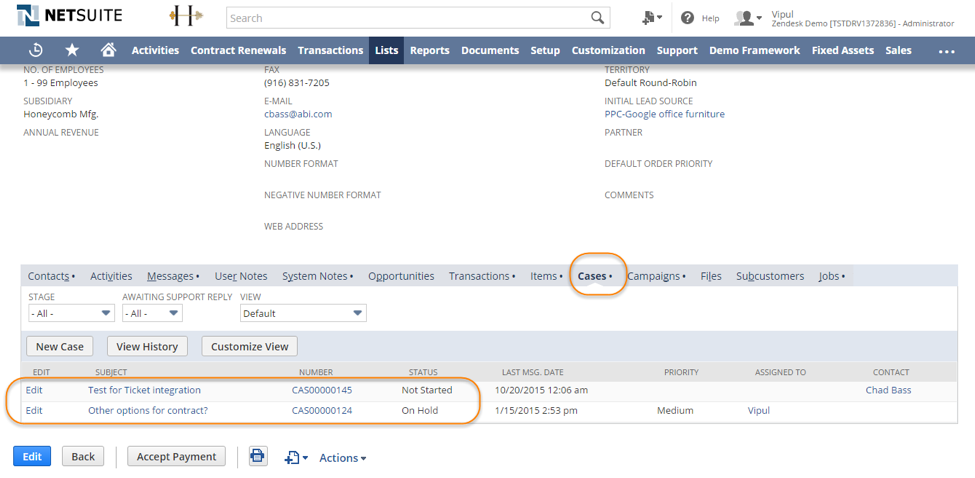Open PPC-Google office furniture lead source

tap(664, 114)
